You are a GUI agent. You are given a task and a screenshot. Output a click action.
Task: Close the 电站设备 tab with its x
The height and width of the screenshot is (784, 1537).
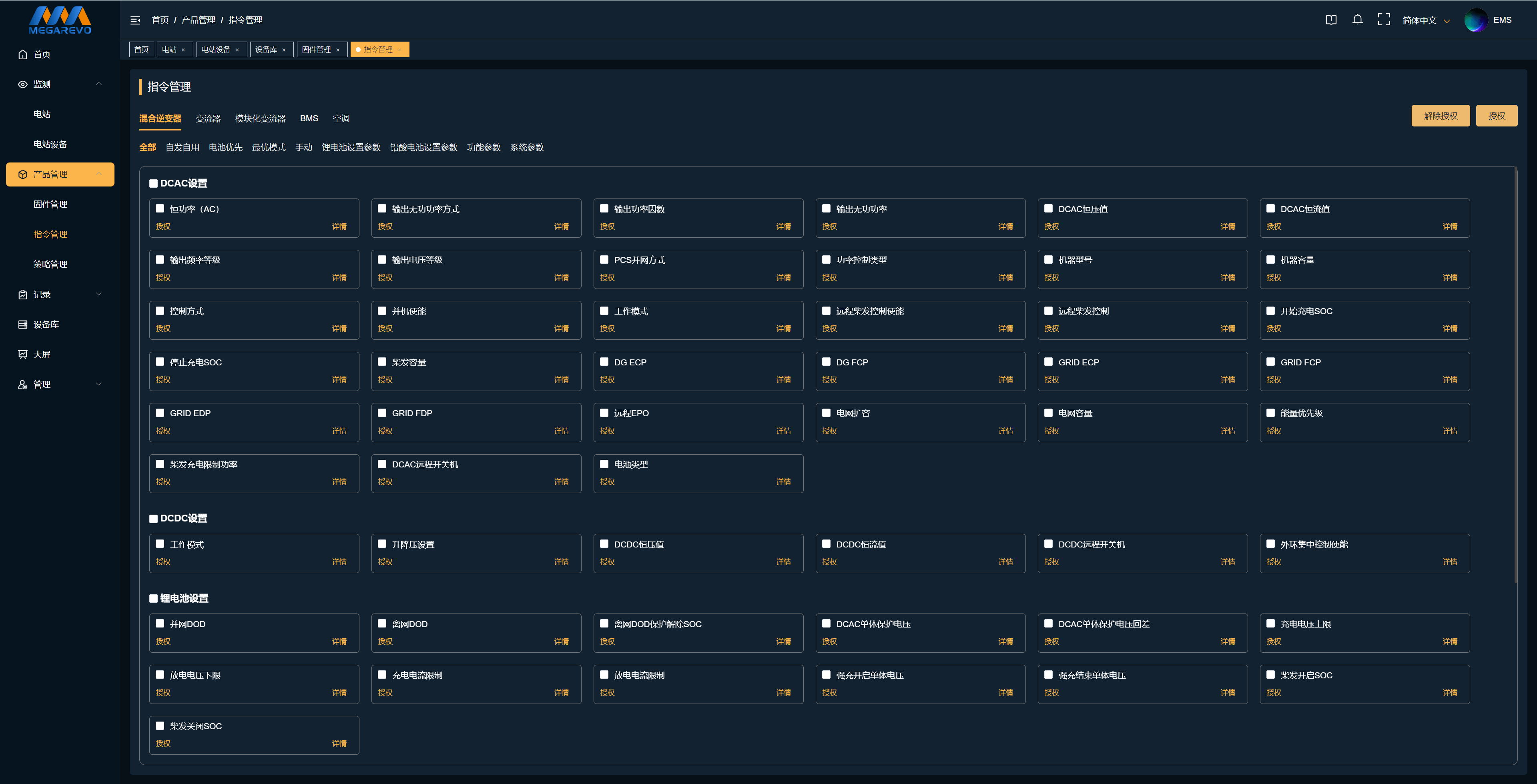point(237,50)
